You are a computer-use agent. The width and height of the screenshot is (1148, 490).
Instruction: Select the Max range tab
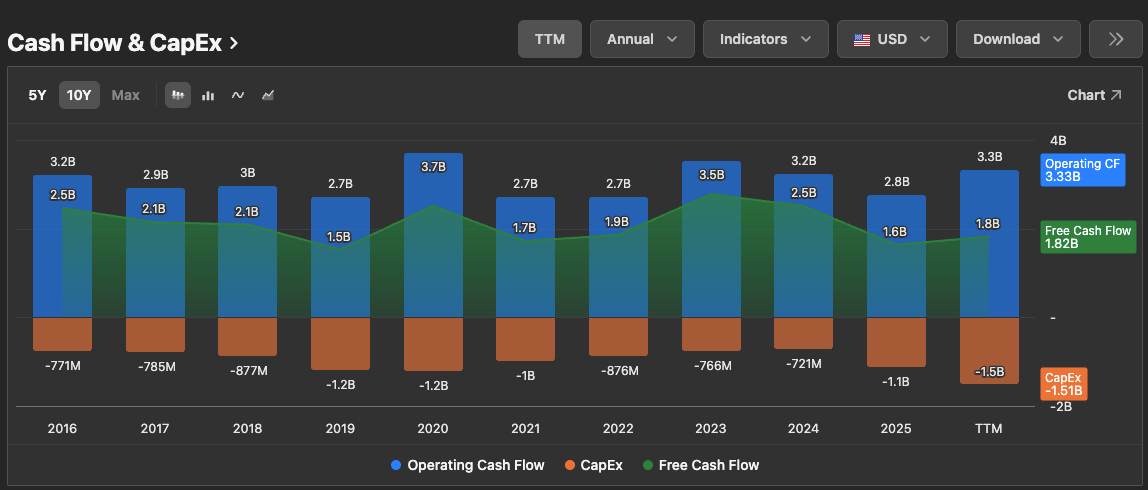coord(125,95)
